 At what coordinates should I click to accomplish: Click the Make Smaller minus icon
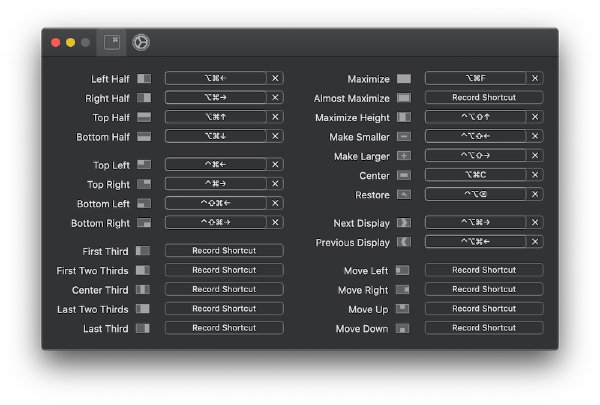tap(404, 137)
